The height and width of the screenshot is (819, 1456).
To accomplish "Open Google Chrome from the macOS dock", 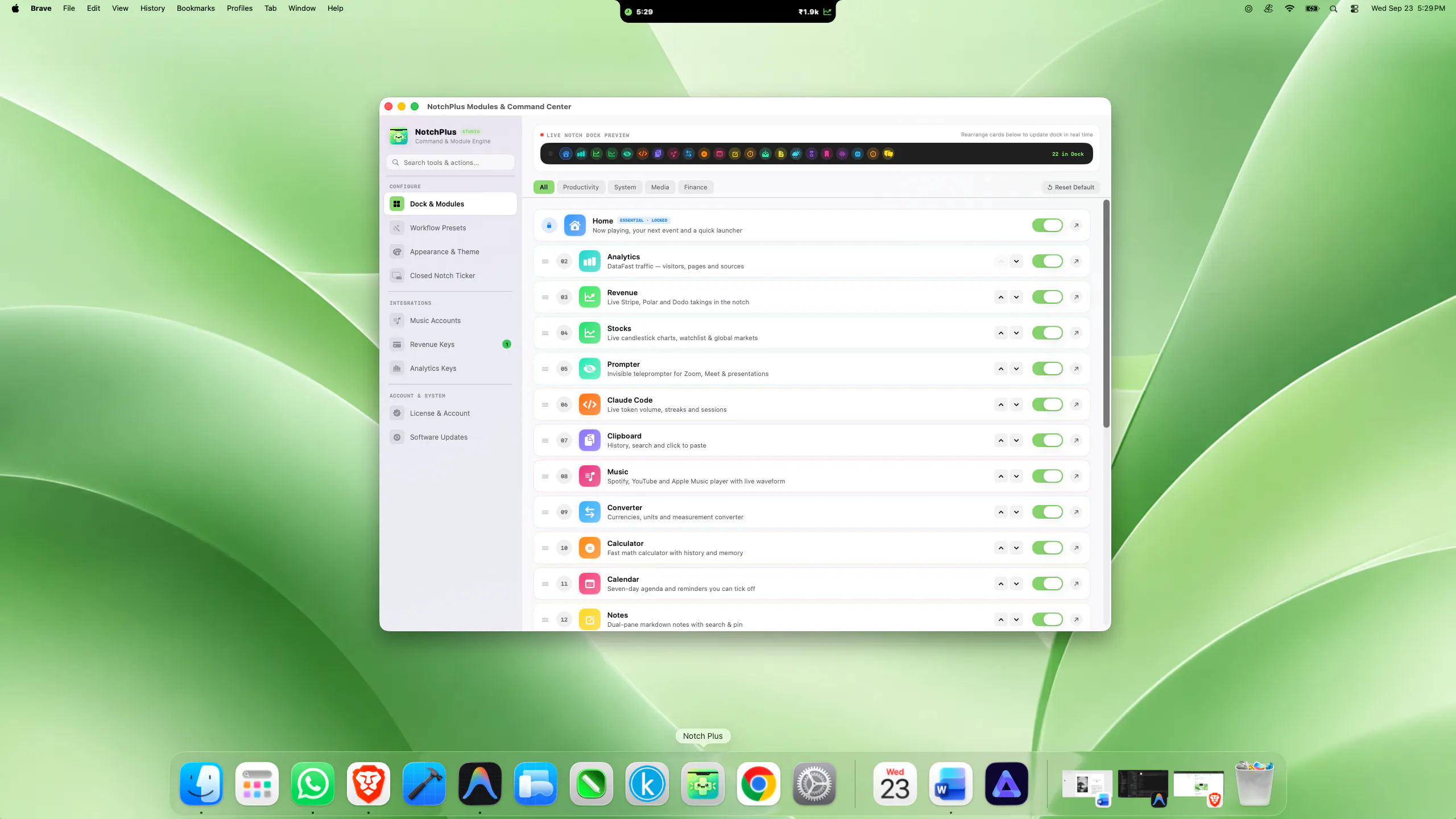I will click(759, 784).
